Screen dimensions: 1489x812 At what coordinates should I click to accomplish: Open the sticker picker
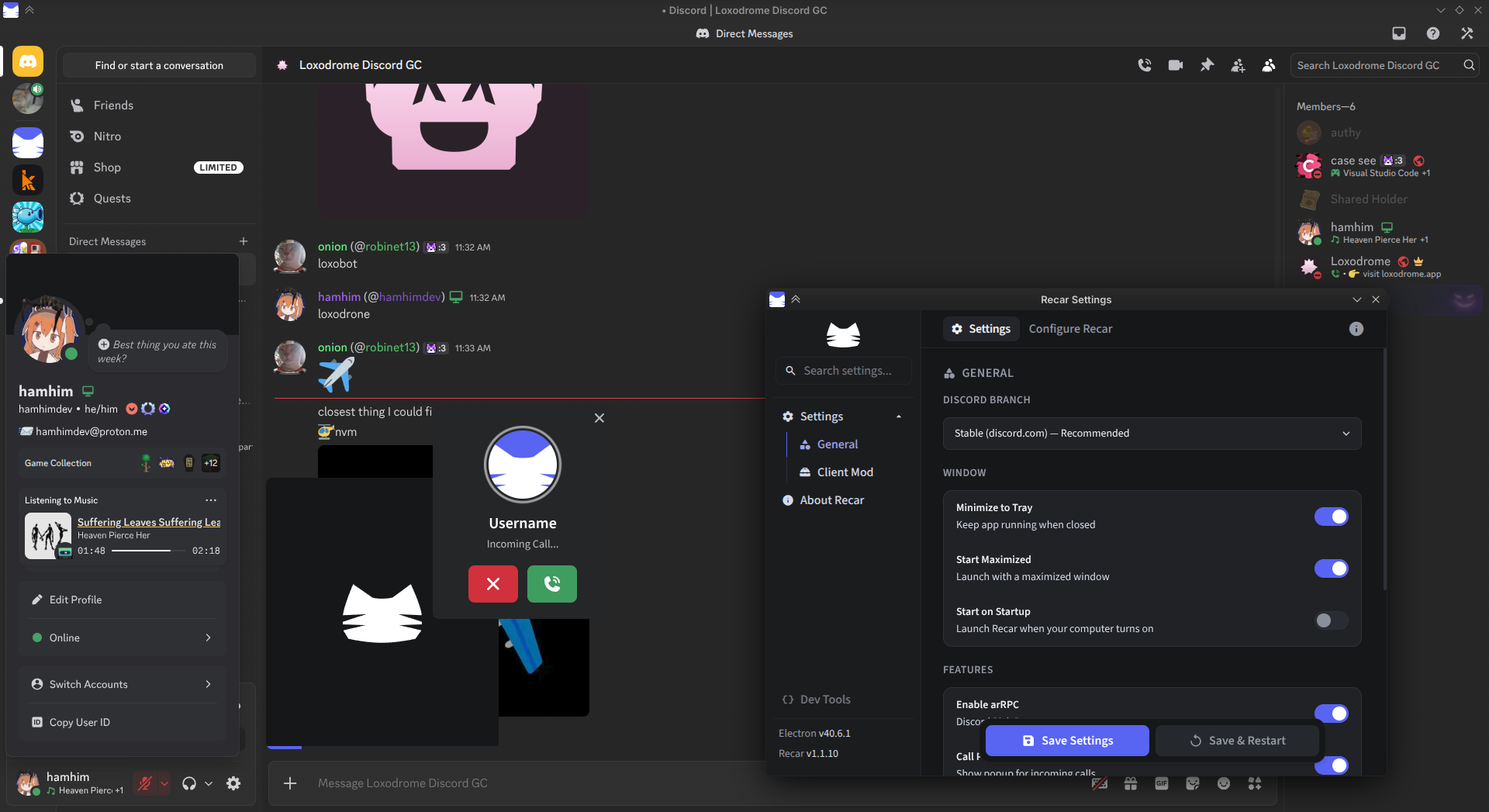click(x=1192, y=783)
